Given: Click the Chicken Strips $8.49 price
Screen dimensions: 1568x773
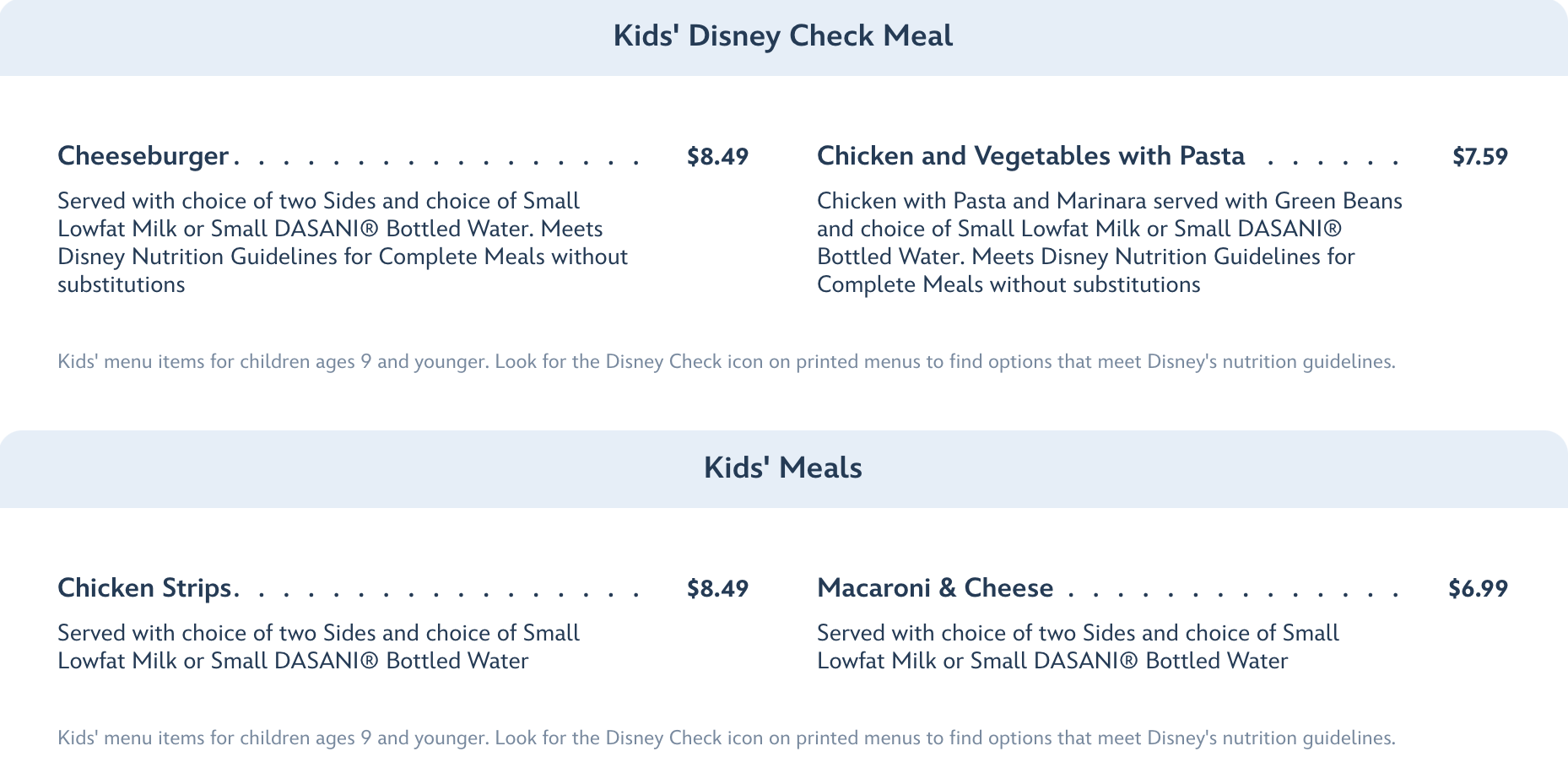Looking at the screenshot, I should [x=717, y=589].
